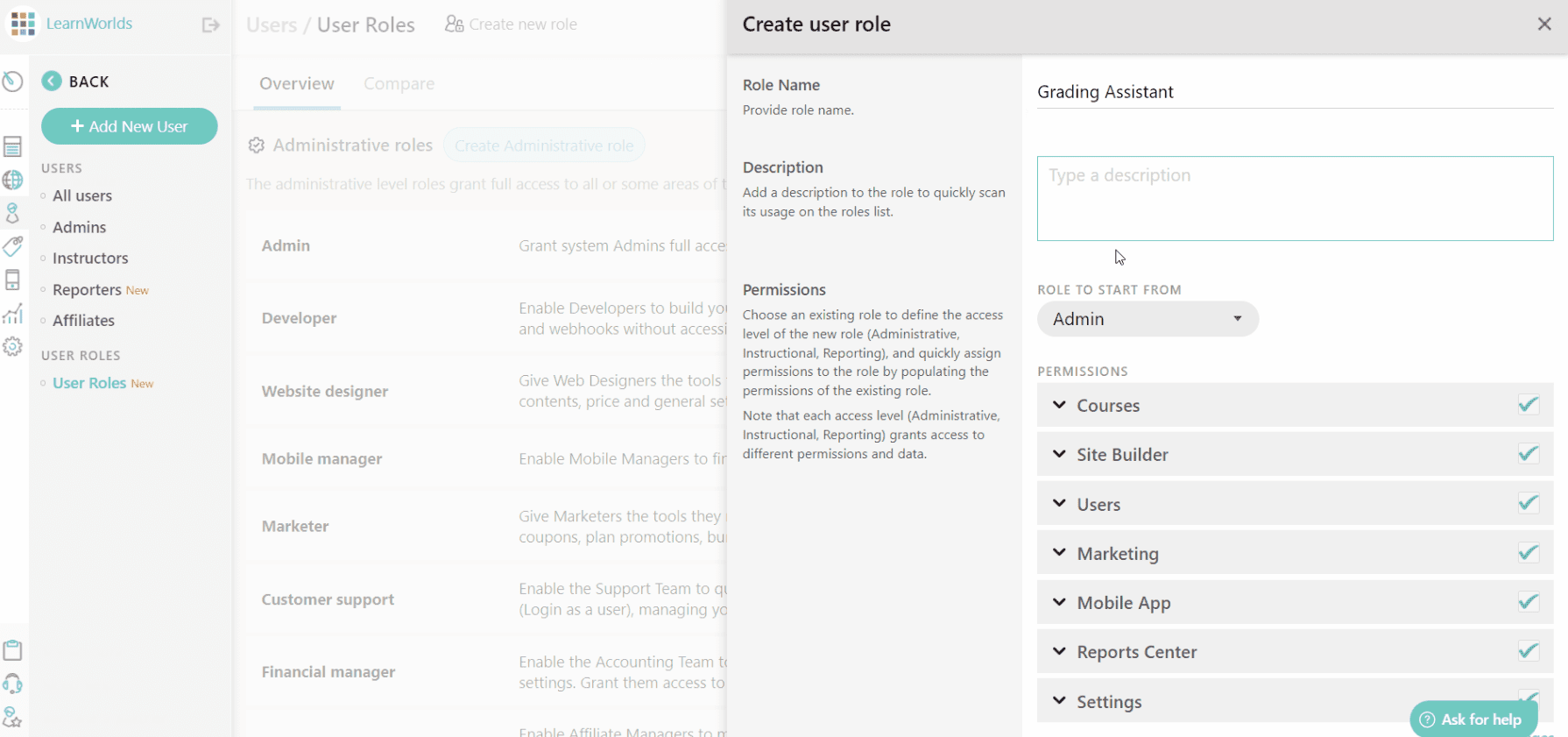Expand the Reports Center permissions section
Screen dimensions: 1568x737
pyautogui.click(x=1060, y=652)
